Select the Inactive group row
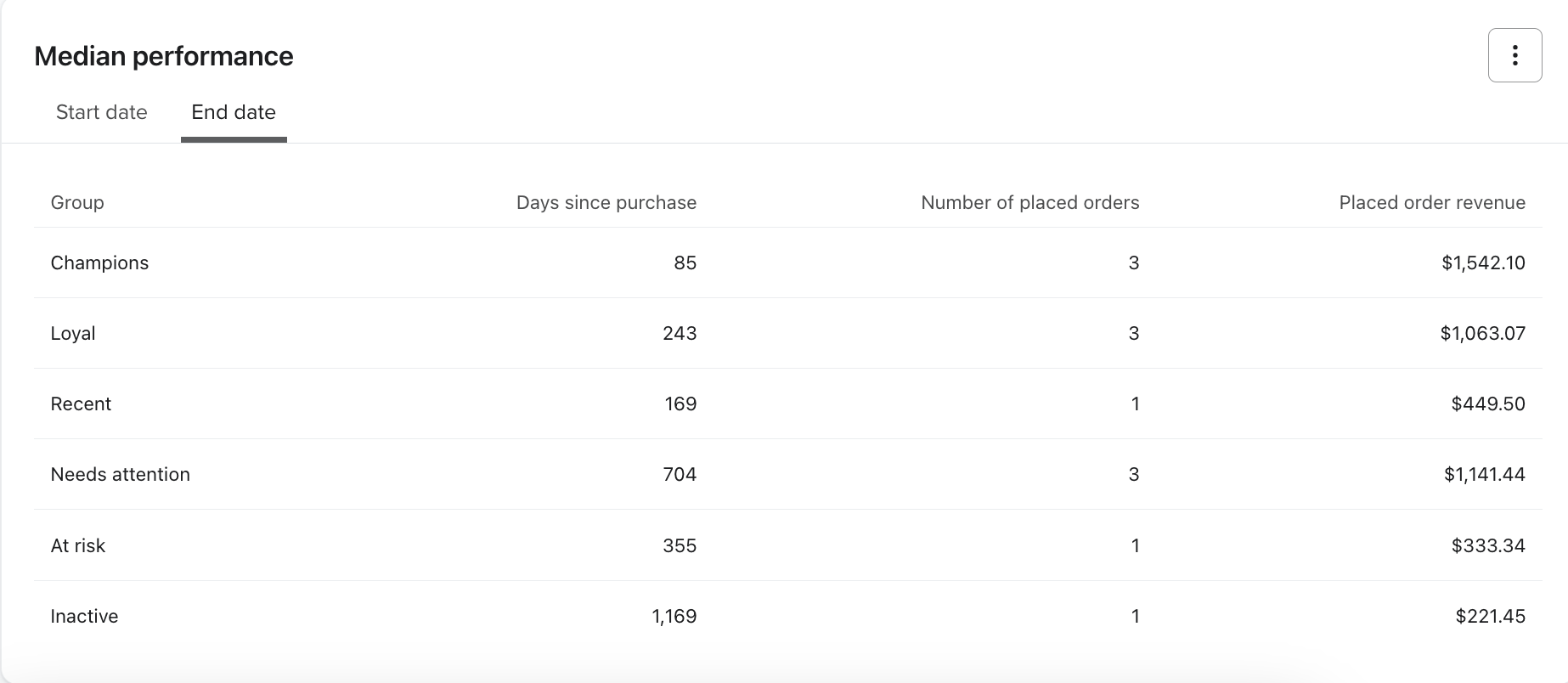This screenshot has width=1568, height=683. pyautogui.click(x=84, y=616)
